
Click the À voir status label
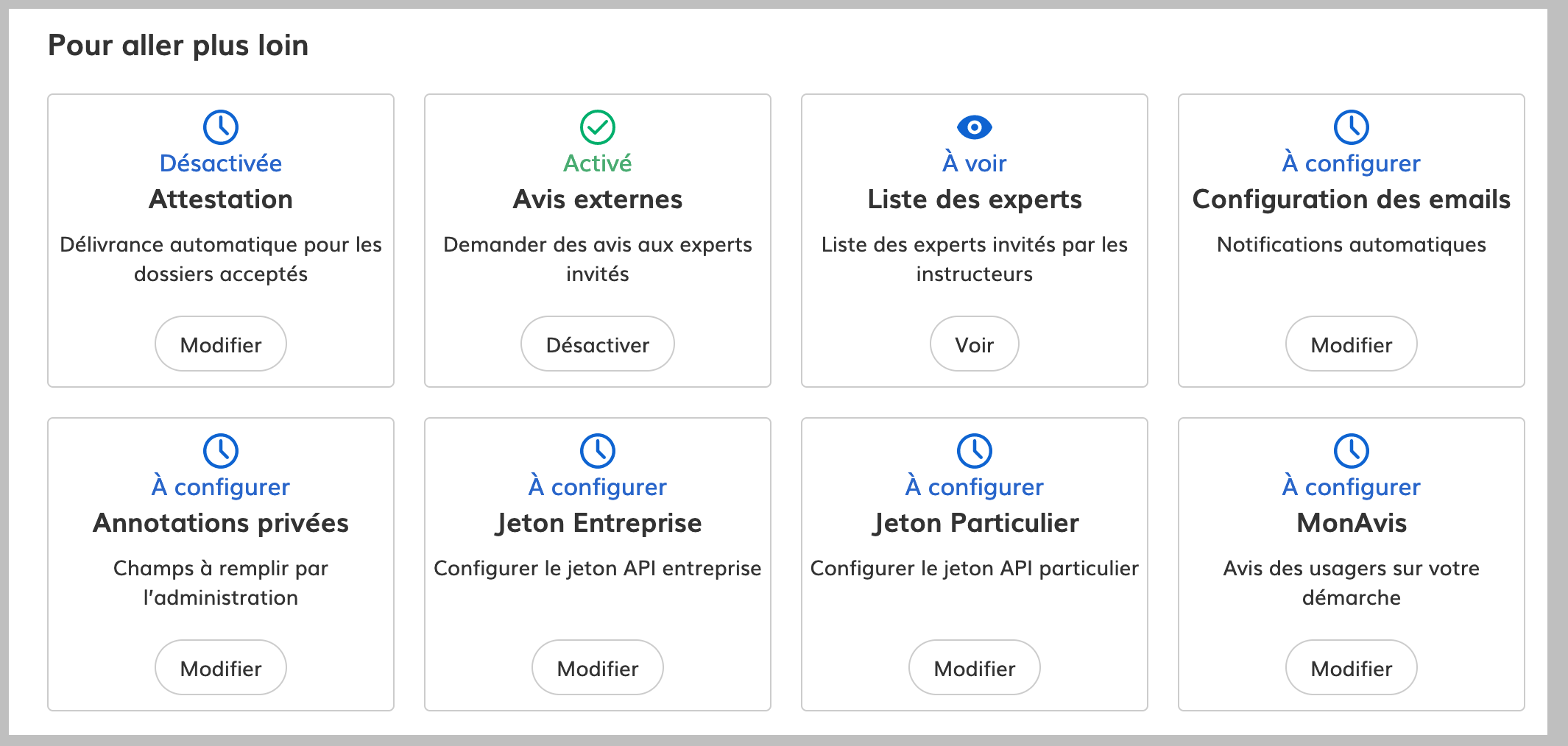(974, 163)
